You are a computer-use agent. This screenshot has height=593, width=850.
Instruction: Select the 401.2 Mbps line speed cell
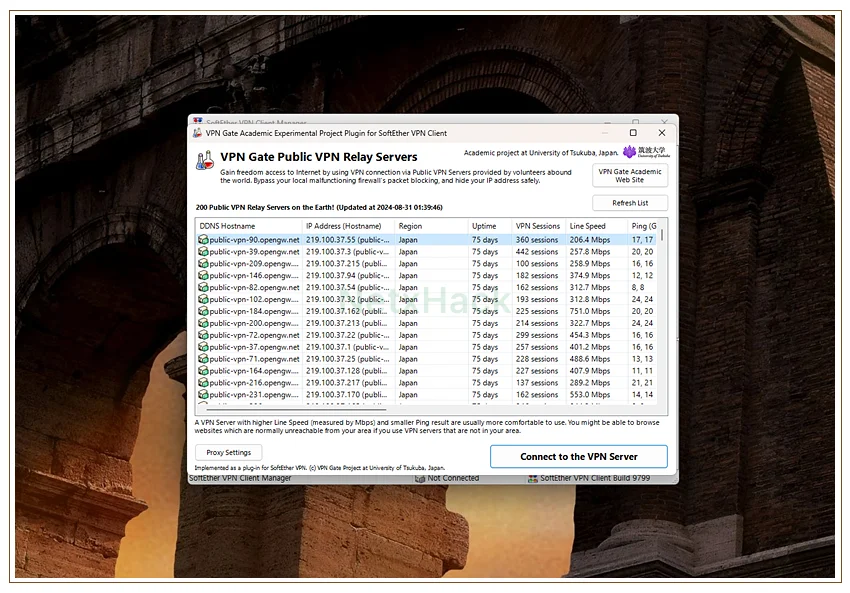[x=590, y=347]
